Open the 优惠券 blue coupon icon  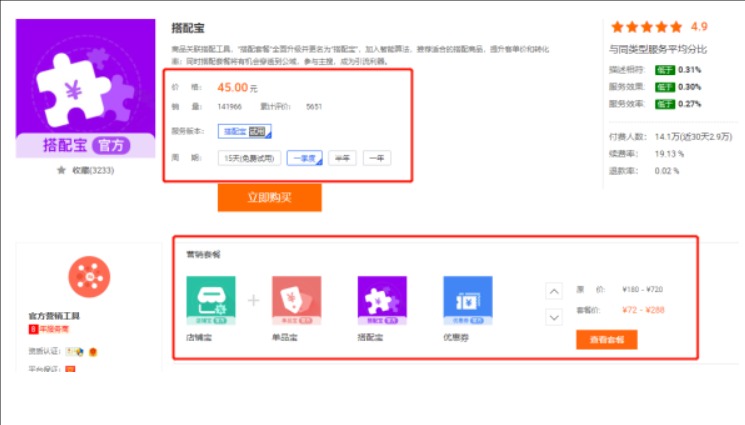468,300
